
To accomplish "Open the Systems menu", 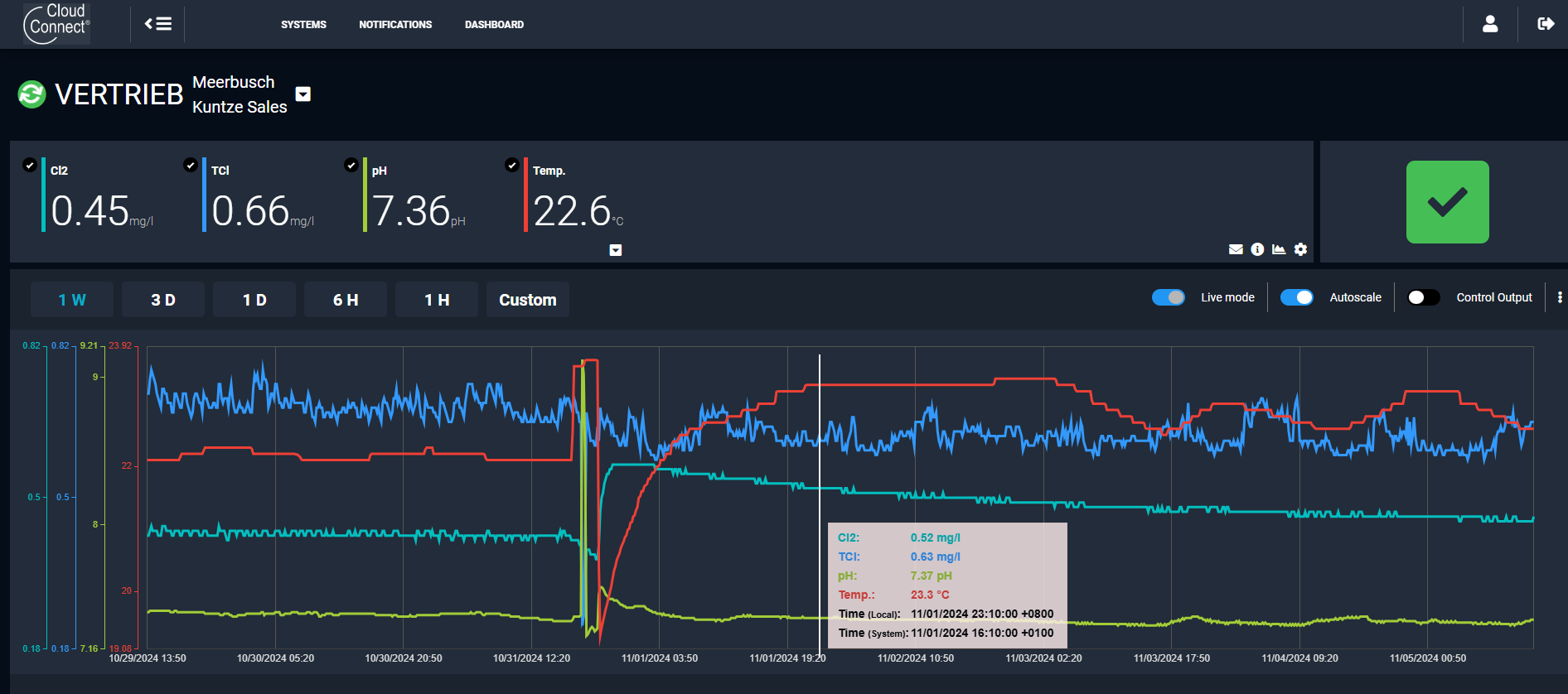I will pos(303,25).
